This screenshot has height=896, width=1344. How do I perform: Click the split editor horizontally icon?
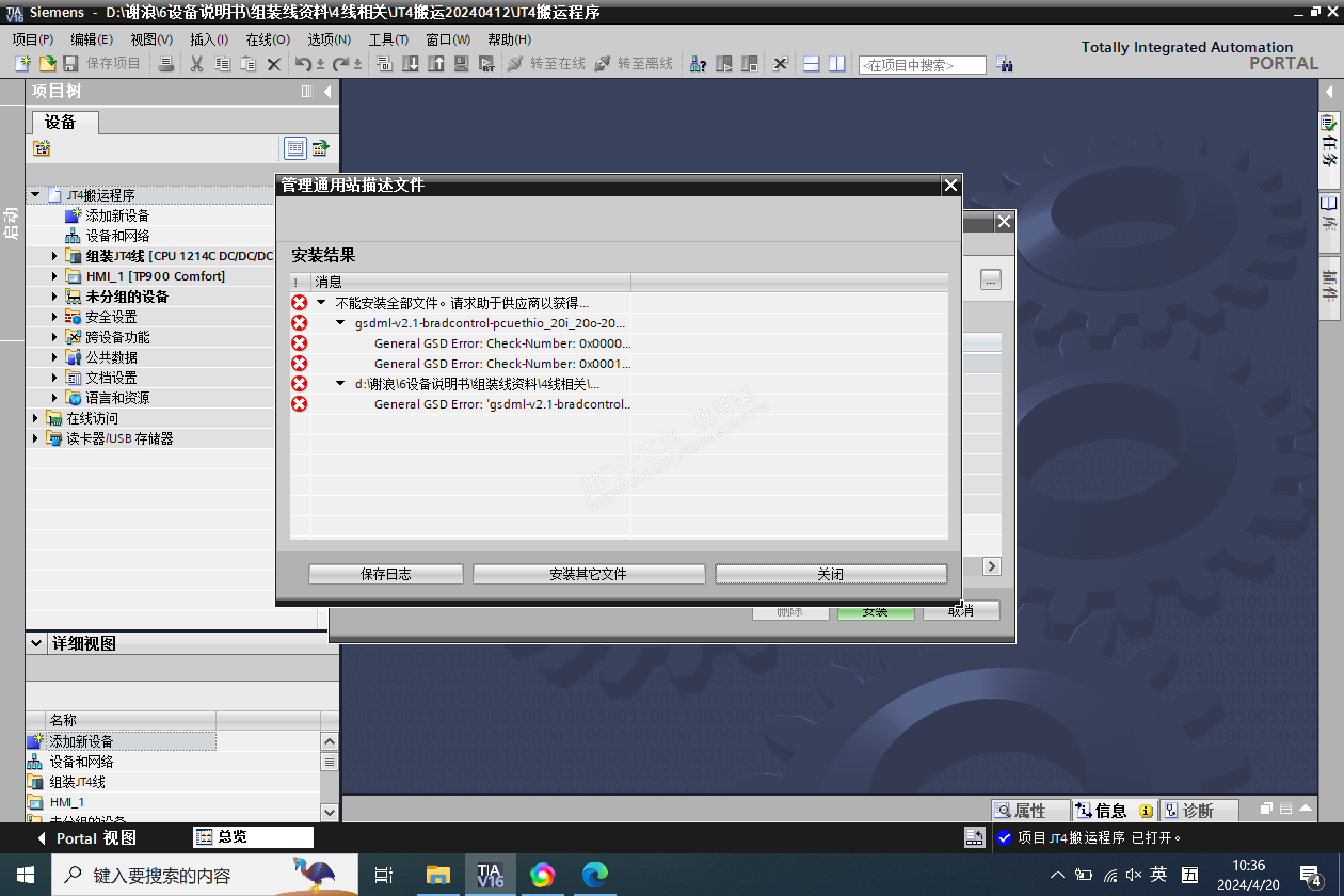click(811, 63)
